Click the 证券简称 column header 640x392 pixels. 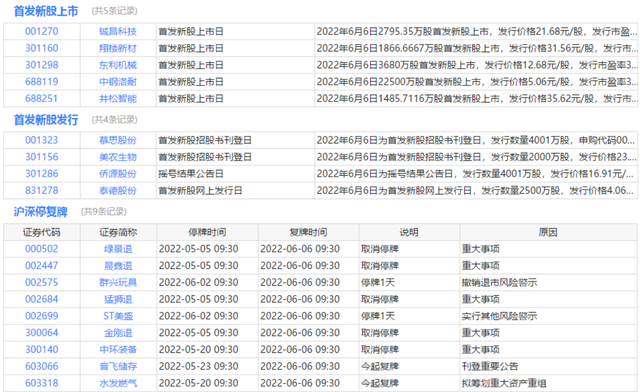118,232
